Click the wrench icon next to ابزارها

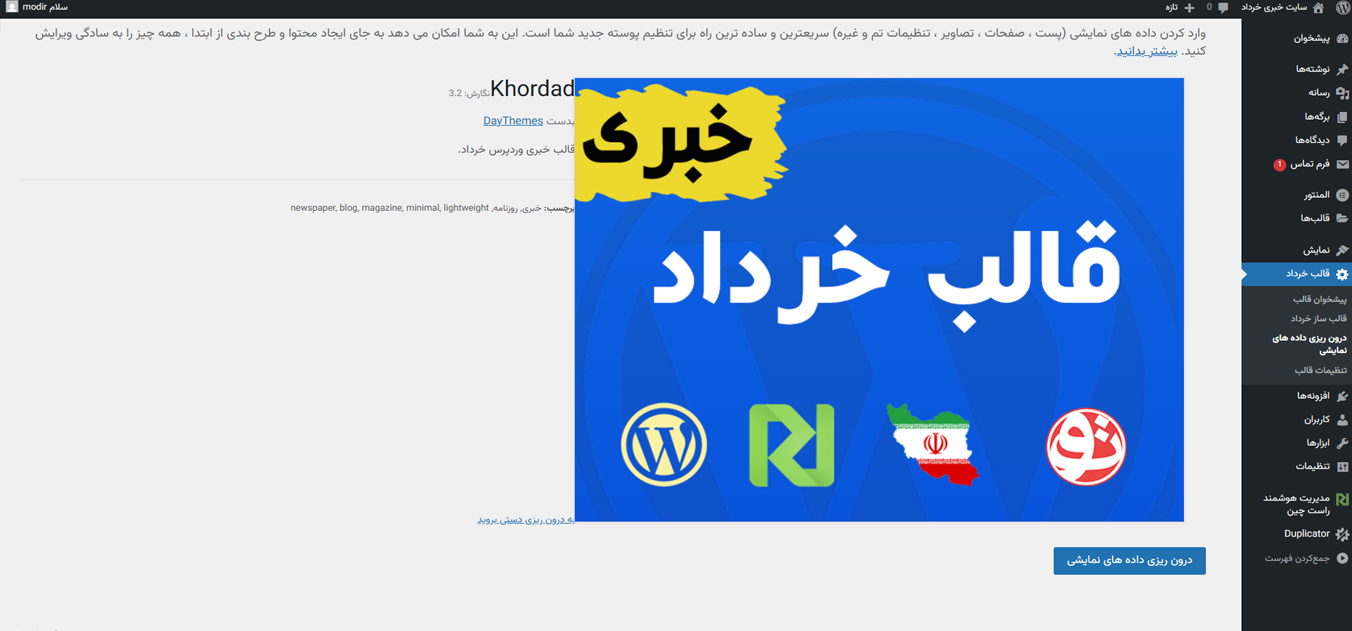[x=1342, y=443]
